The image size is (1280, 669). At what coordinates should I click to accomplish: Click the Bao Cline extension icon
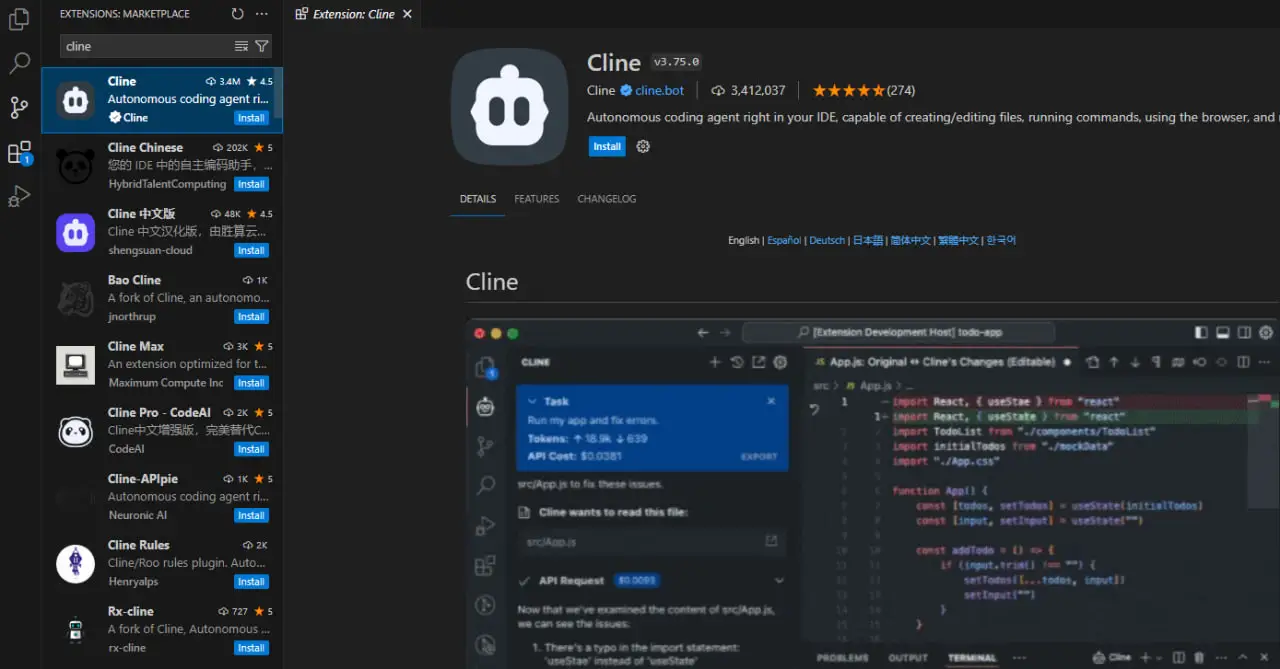pos(75,299)
